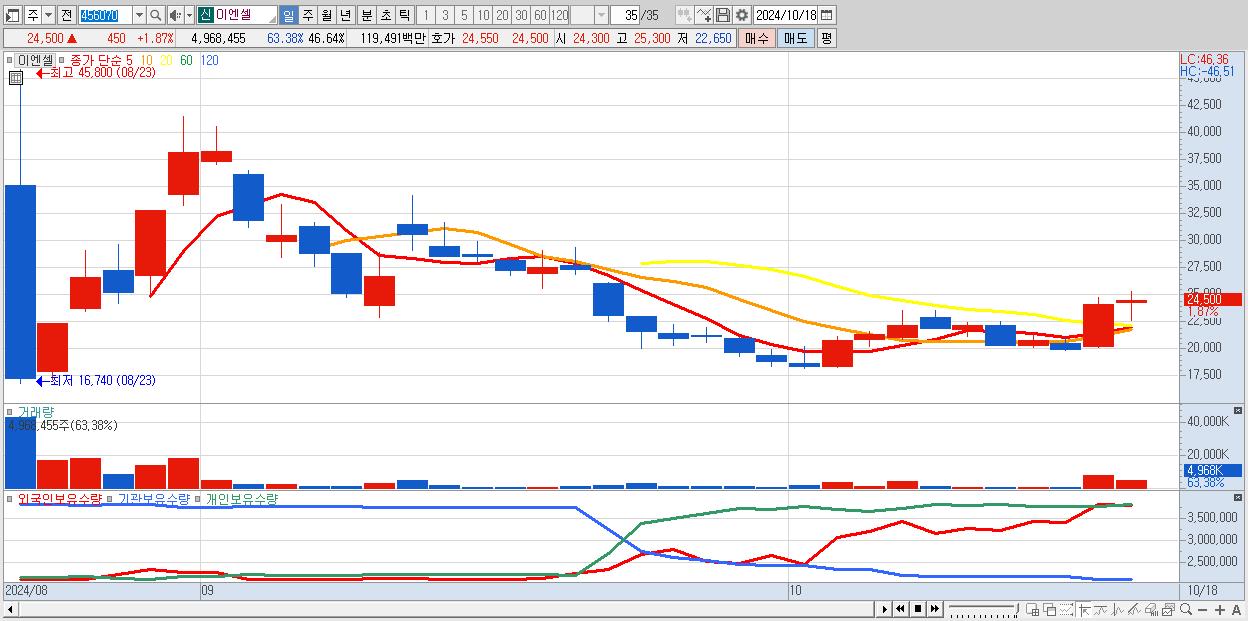Open the small table icon under 이엔셀 label
Viewport: 1248px width, 621px height.
(x=15, y=76)
